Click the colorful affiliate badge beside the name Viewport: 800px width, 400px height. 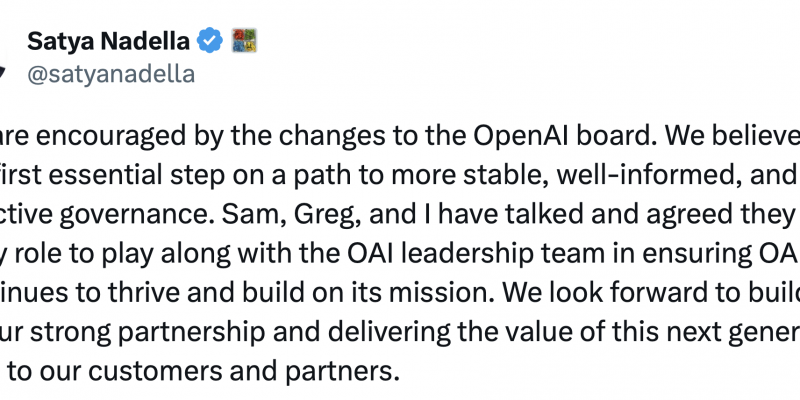pos(244,41)
